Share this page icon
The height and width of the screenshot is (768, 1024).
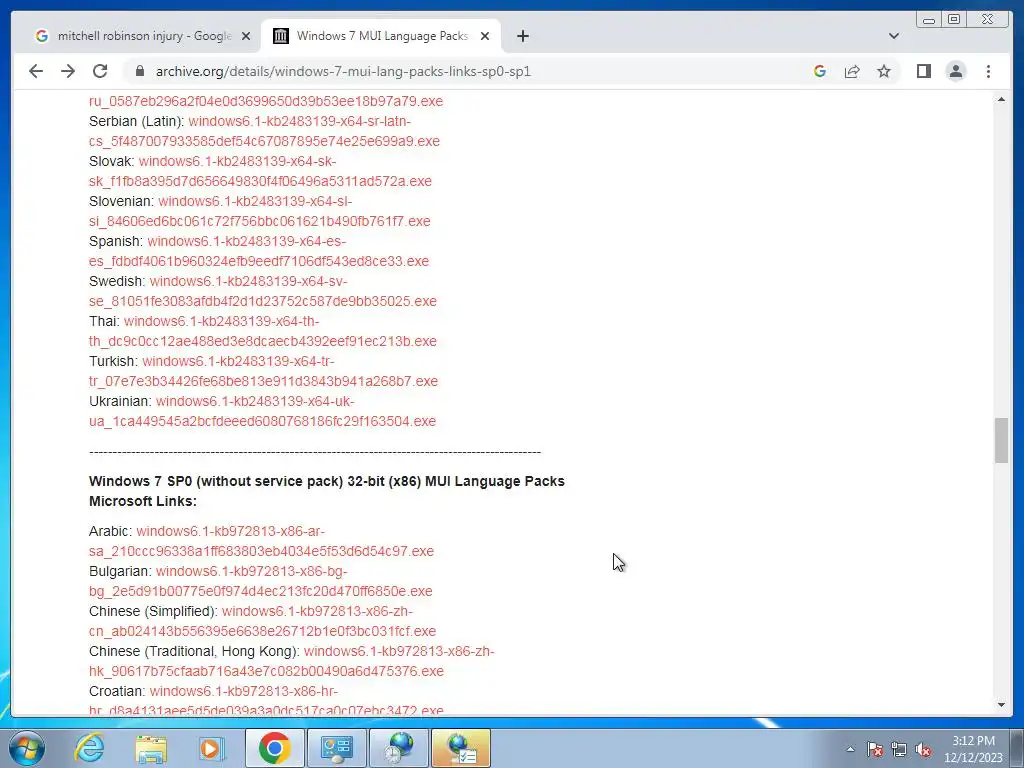click(852, 71)
